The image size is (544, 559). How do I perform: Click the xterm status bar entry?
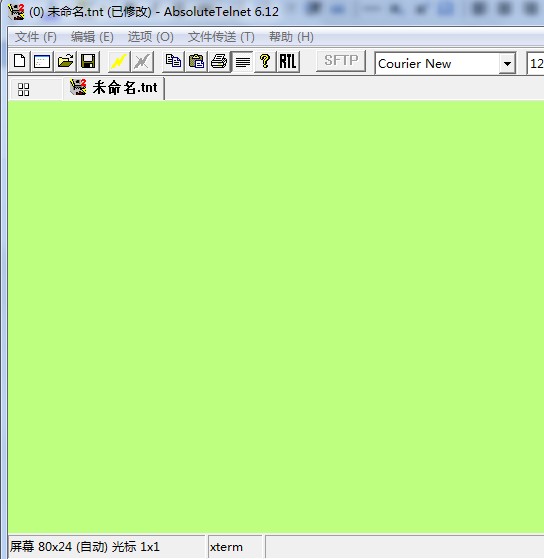(x=226, y=547)
